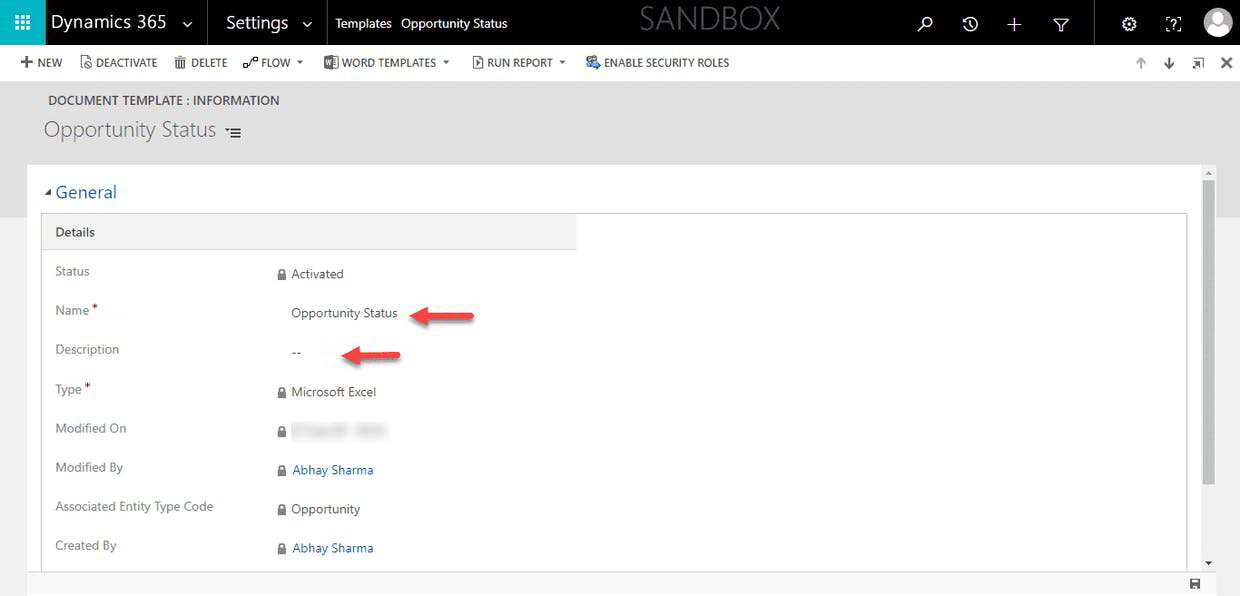This screenshot has height=596, width=1240.
Task: Open advanced find with the filter icon
Action: pos(1060,23)
